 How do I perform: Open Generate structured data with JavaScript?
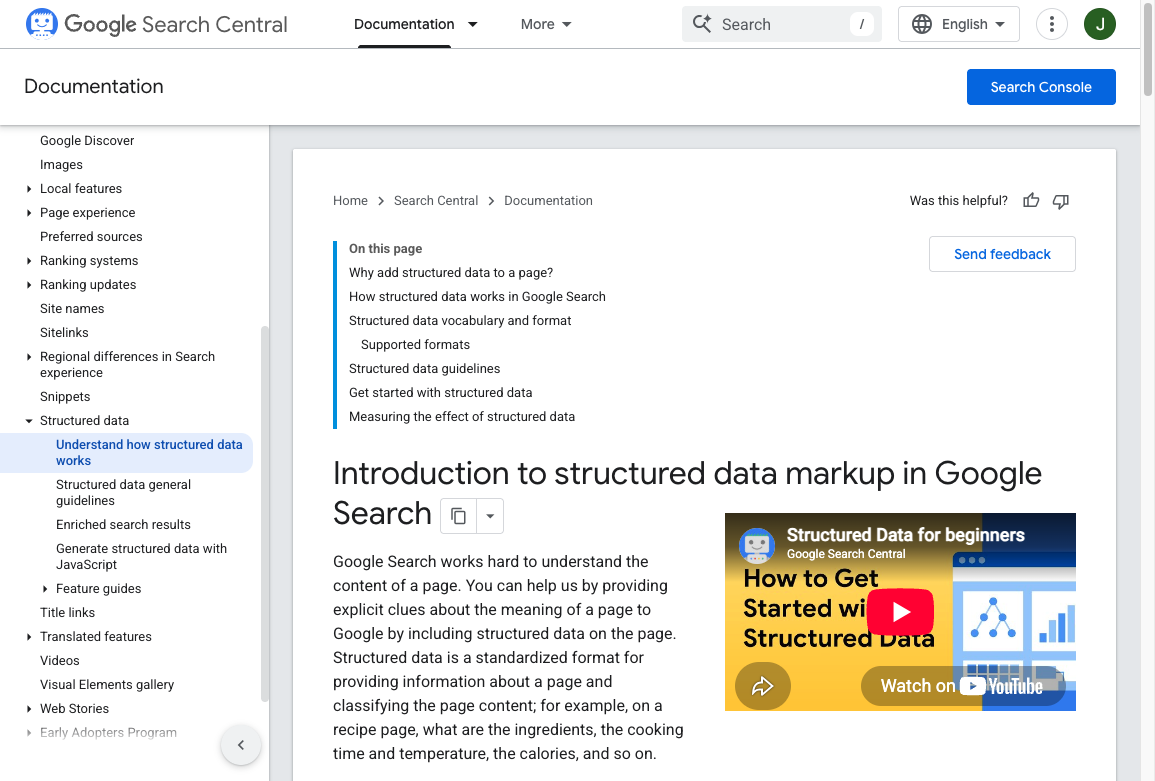click(x=141, y=556)
